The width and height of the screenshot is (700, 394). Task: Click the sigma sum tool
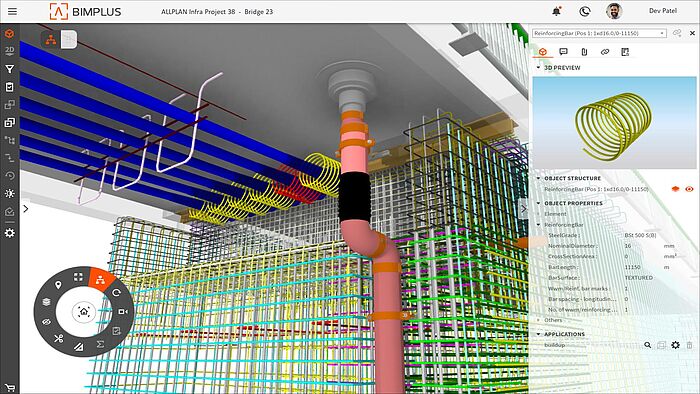(100, 344)
